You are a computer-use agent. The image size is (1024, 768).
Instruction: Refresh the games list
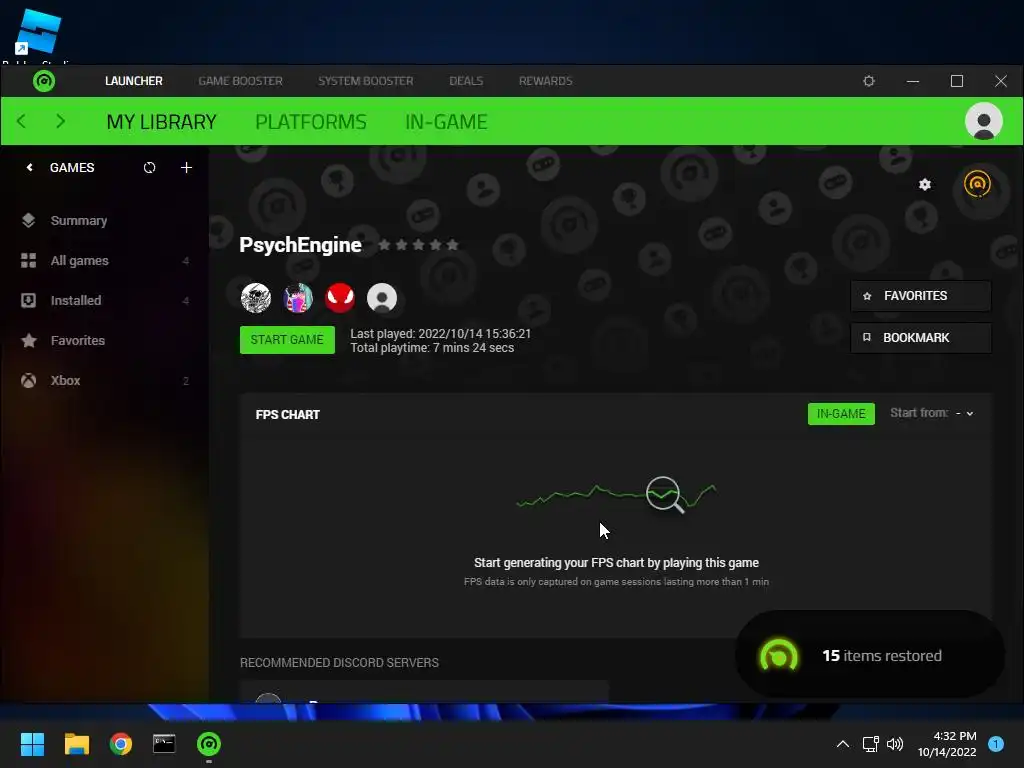coord(150,168)
